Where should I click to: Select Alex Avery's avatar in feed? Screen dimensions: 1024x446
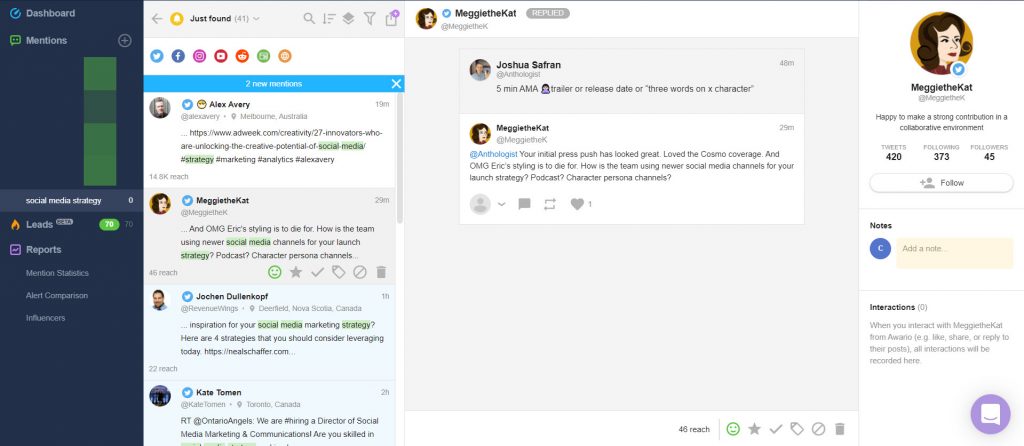click(159, 108)
